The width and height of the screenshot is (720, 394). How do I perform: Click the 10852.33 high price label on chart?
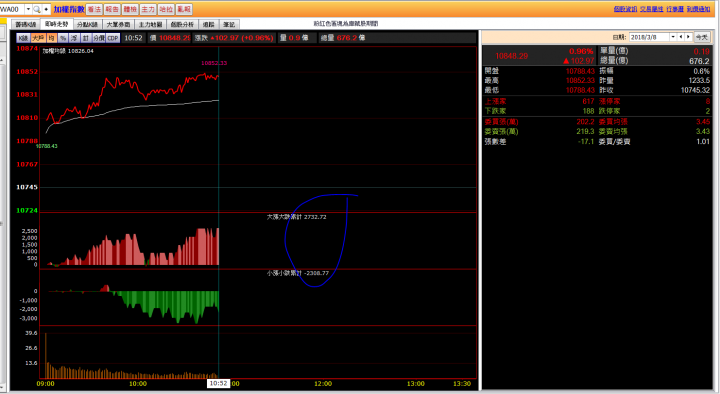click(214, 63)
